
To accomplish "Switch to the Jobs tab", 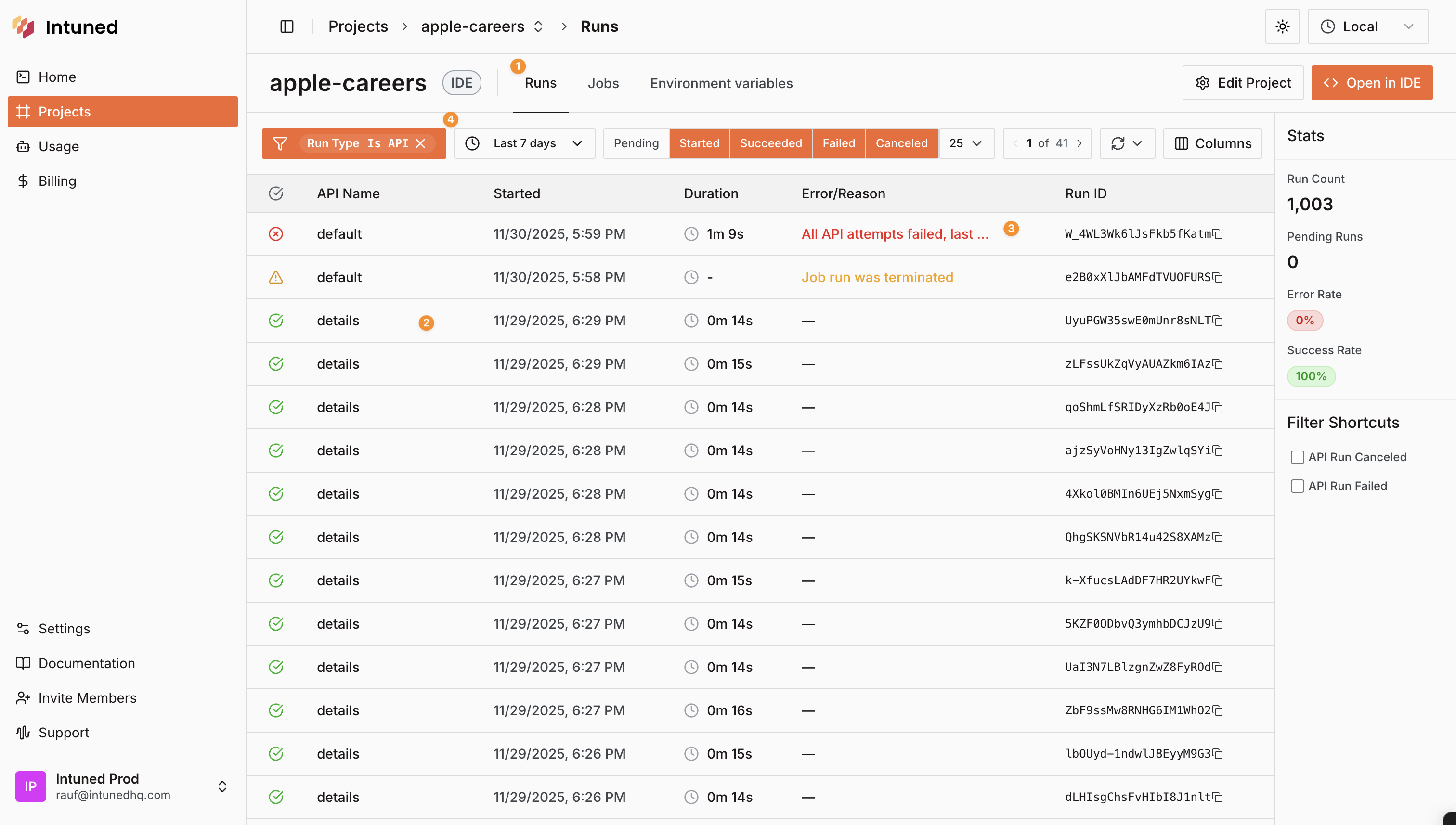I will tap(603, 83).
